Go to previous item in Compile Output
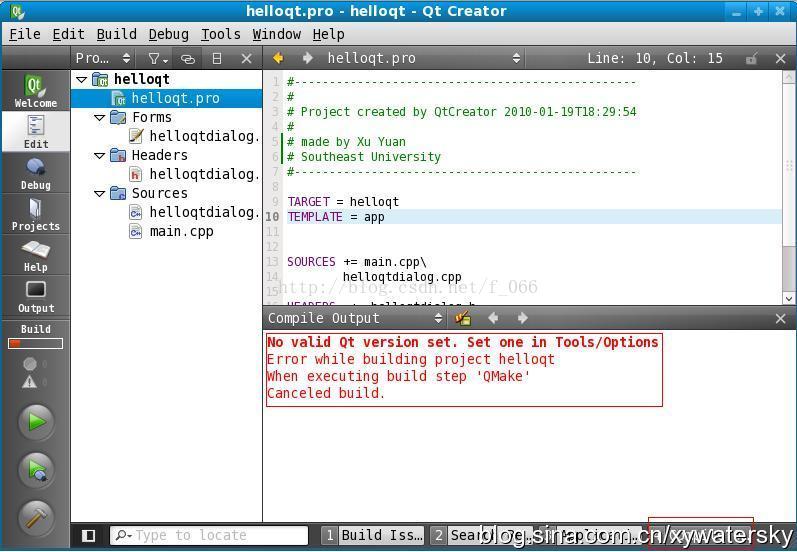797x552 pixels. (x=493, y=318)
